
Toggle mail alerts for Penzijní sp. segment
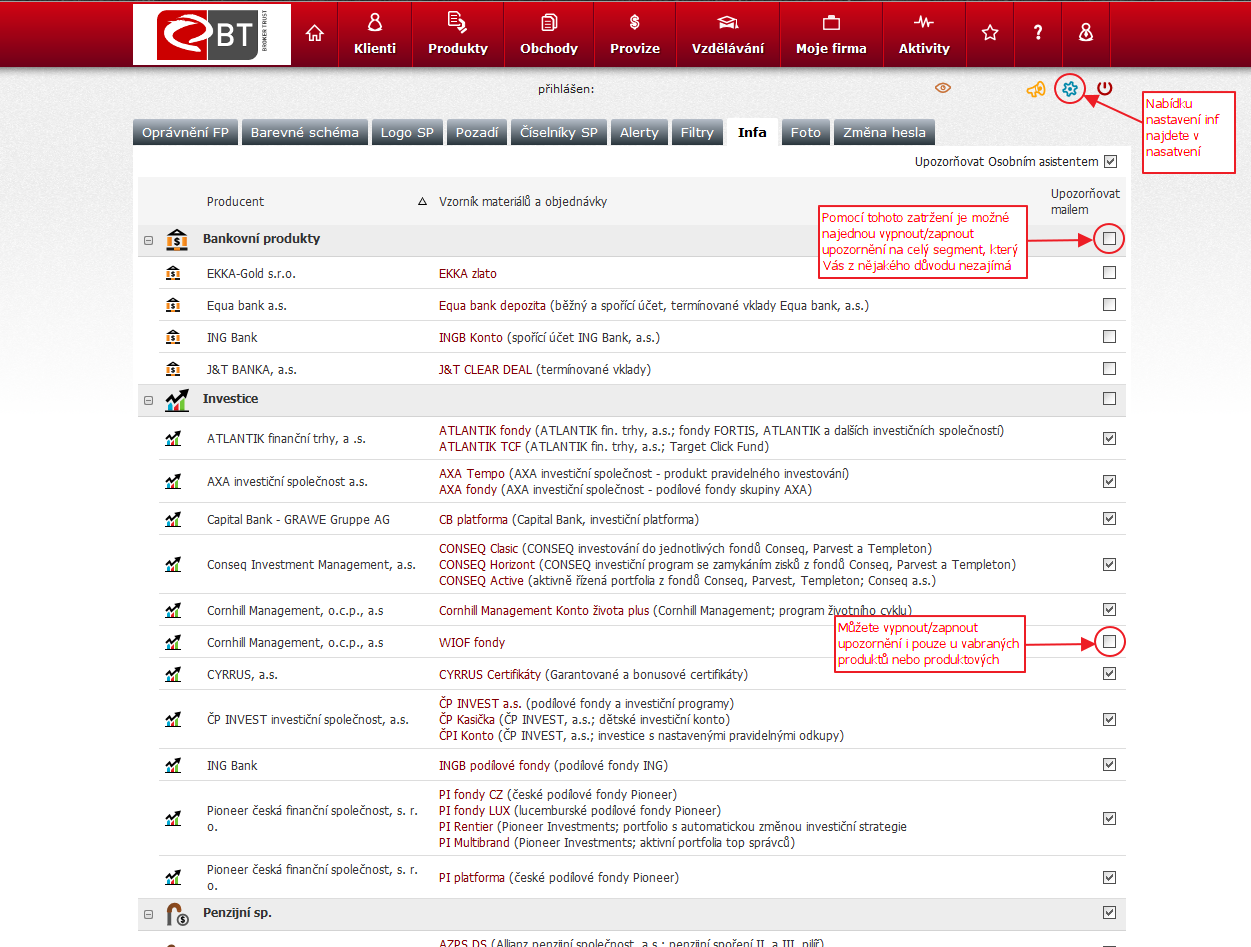1109,913
